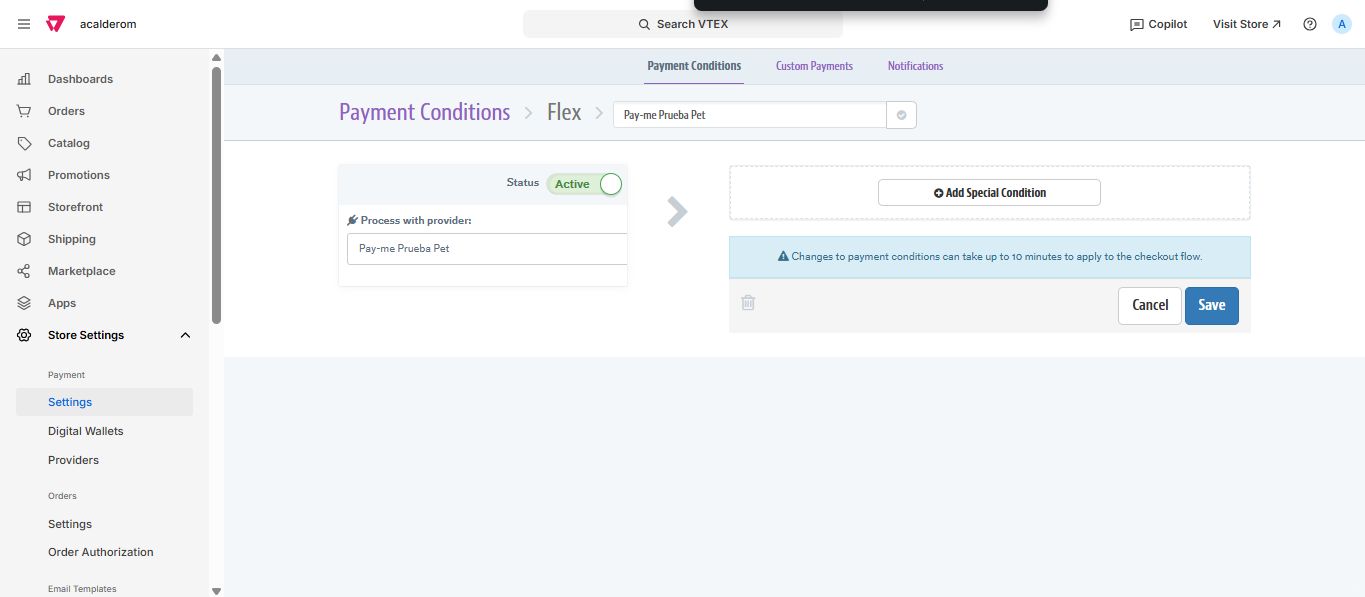Toggle the Active status switch

tap(585, 184)
